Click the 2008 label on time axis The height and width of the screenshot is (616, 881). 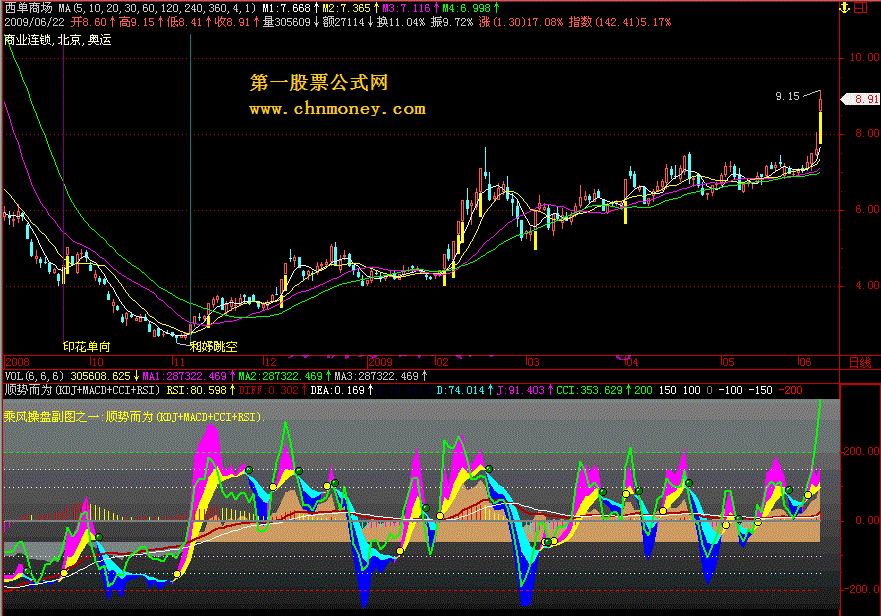tap(17, 363)
